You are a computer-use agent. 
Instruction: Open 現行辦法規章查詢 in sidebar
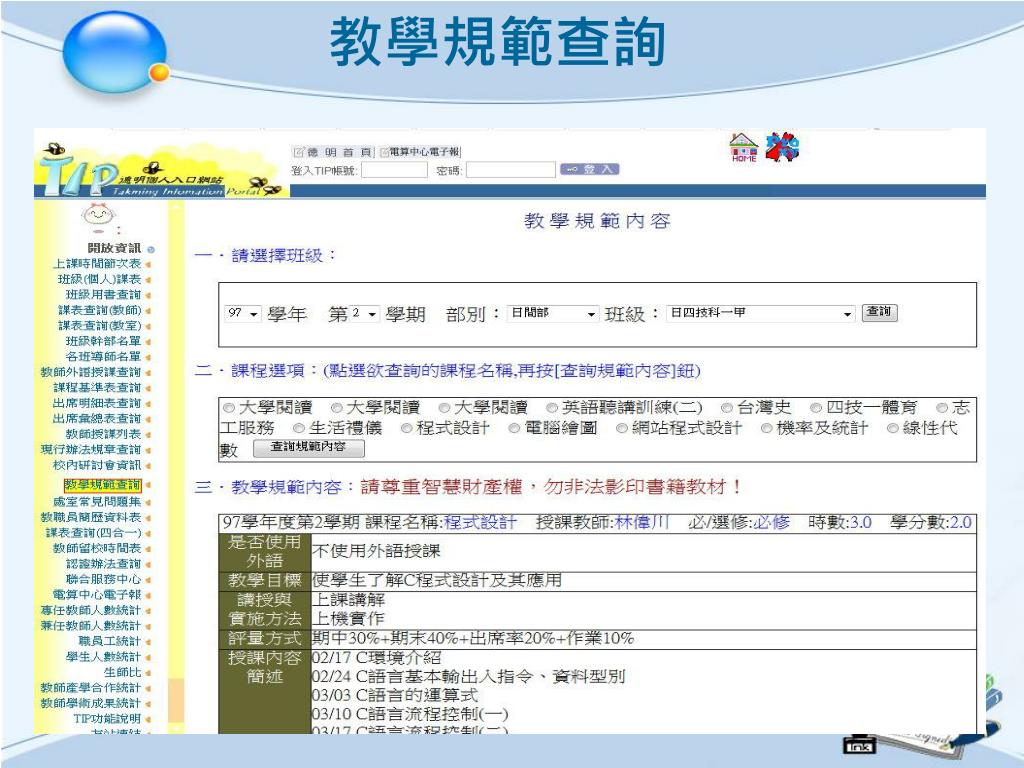[91, 450]
